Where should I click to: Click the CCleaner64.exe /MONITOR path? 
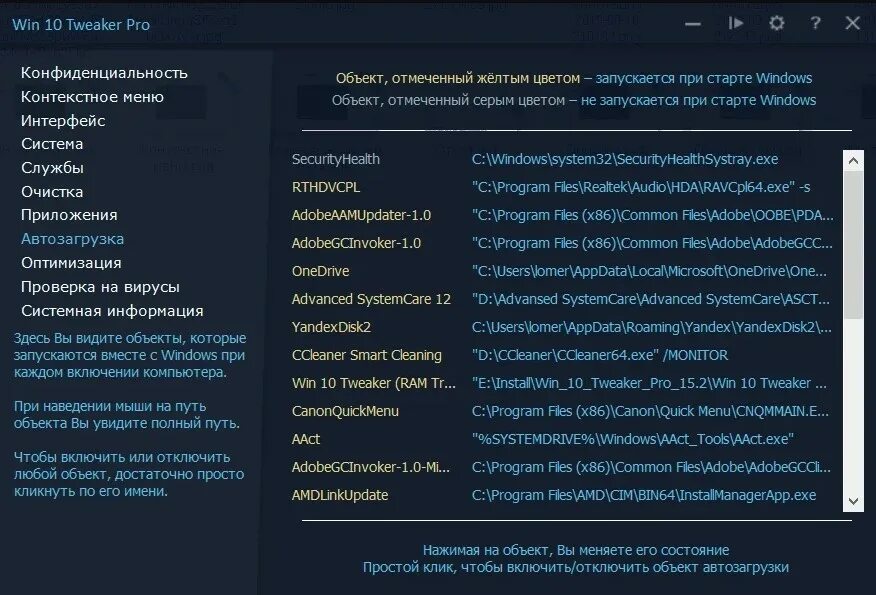click(x=600, y=355)
